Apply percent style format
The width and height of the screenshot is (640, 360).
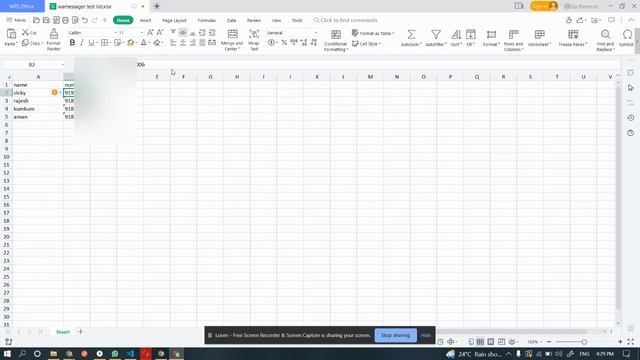(x=284, y=42)
